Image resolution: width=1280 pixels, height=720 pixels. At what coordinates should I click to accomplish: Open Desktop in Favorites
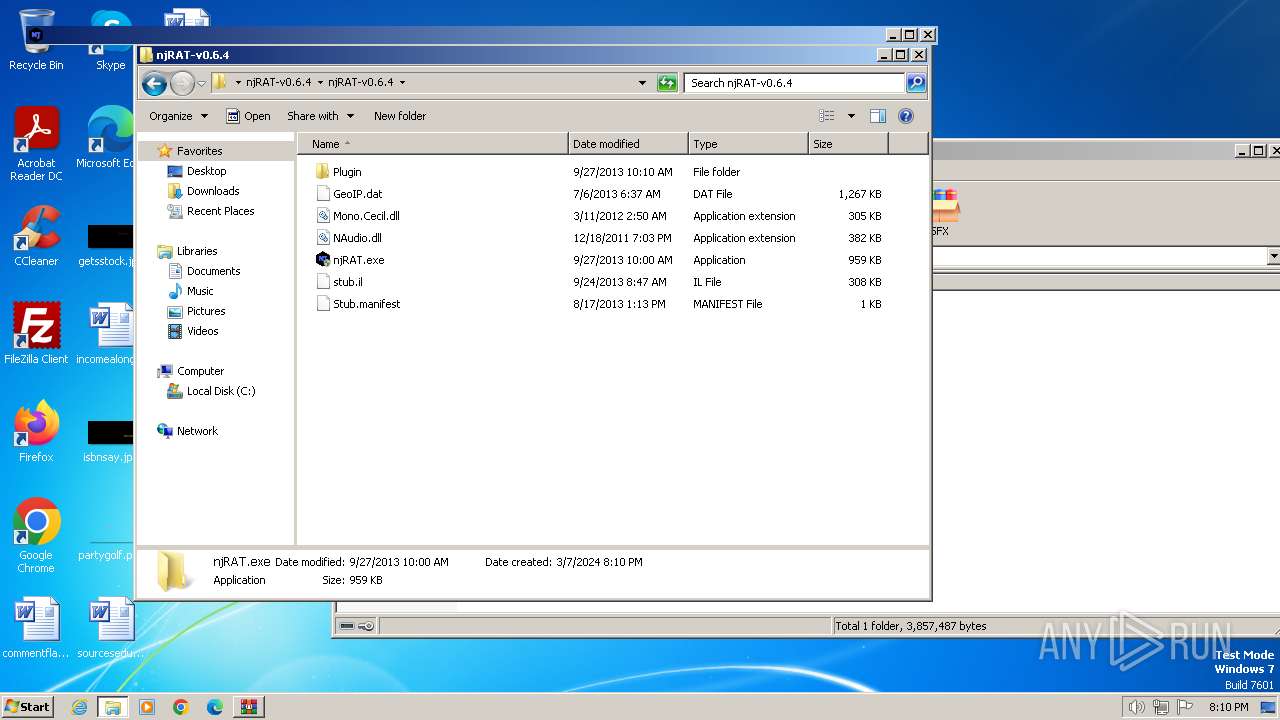point(206,171)
